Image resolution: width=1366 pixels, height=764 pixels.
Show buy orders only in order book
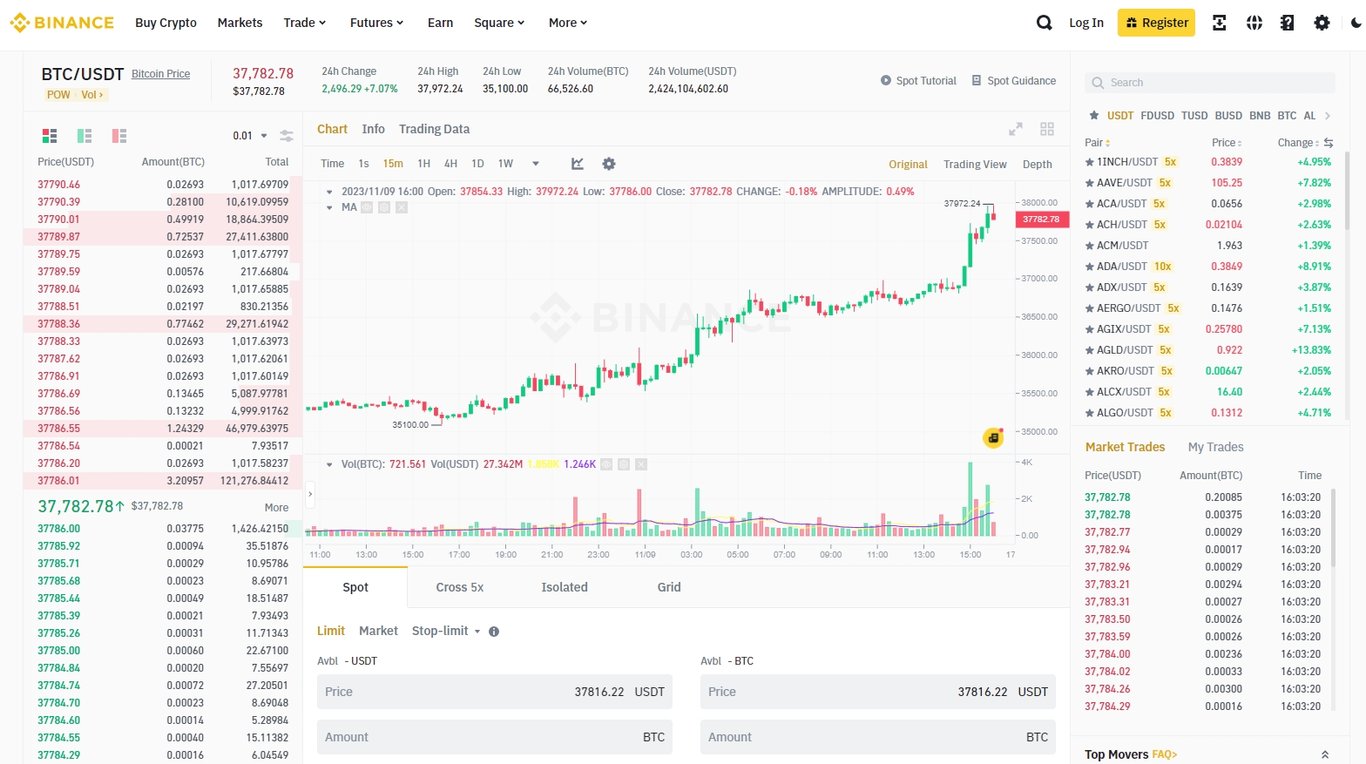coord(84,135)
